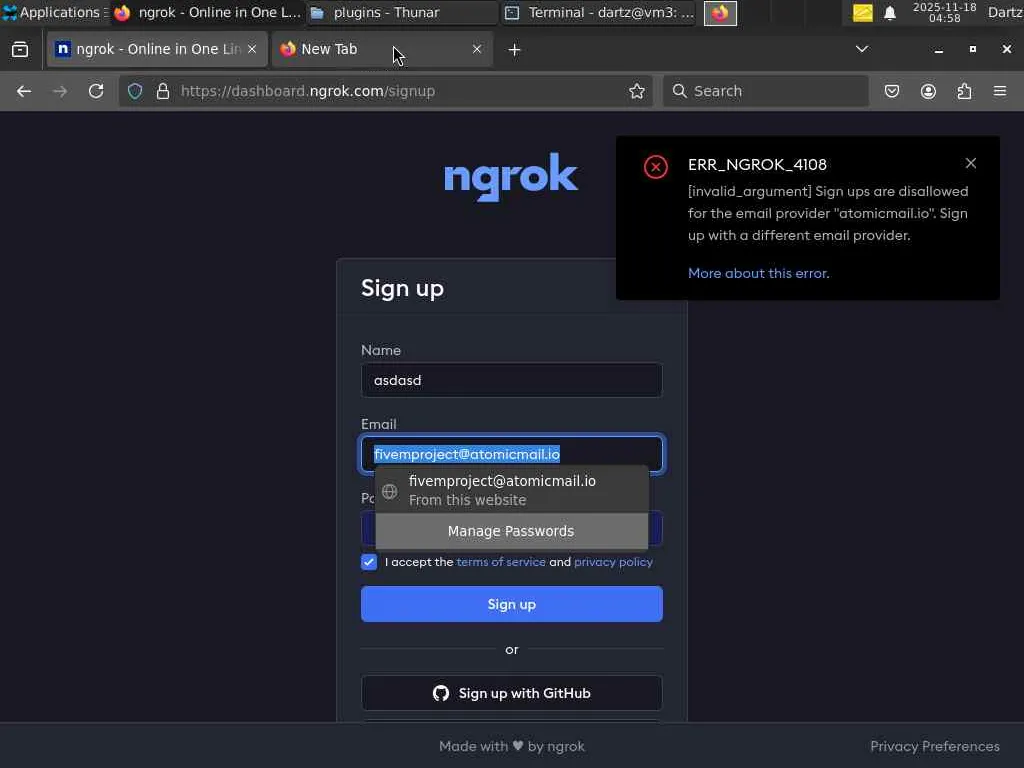Click the yellow panel plugin icon
Image resolution: width=1024 pixels, height=768 pixels.
tap(863, 13)
